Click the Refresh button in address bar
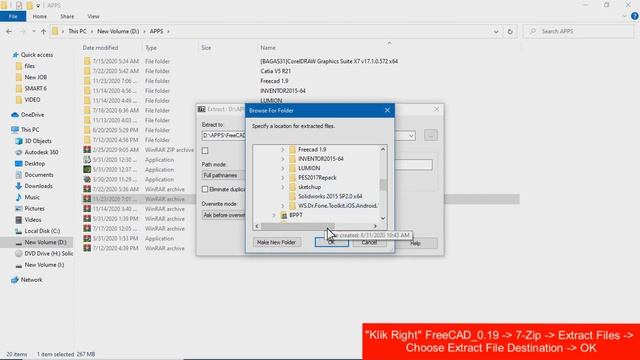Image resolution: width=640 pixels, height=360 pixels. 510,31
